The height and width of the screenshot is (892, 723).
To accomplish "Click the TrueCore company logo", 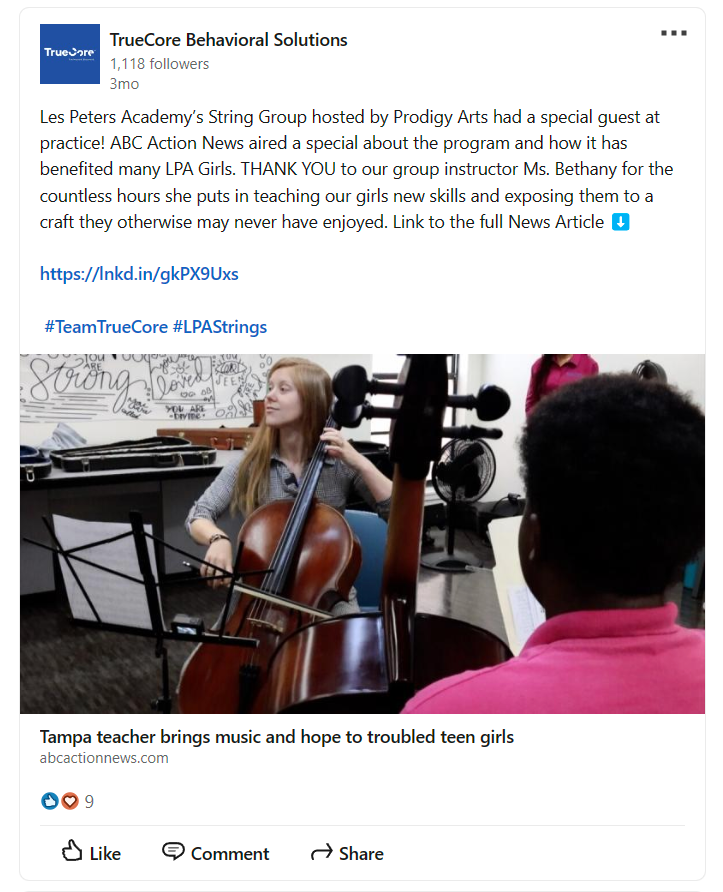I will pyautogui.click(x=70, y=54).
